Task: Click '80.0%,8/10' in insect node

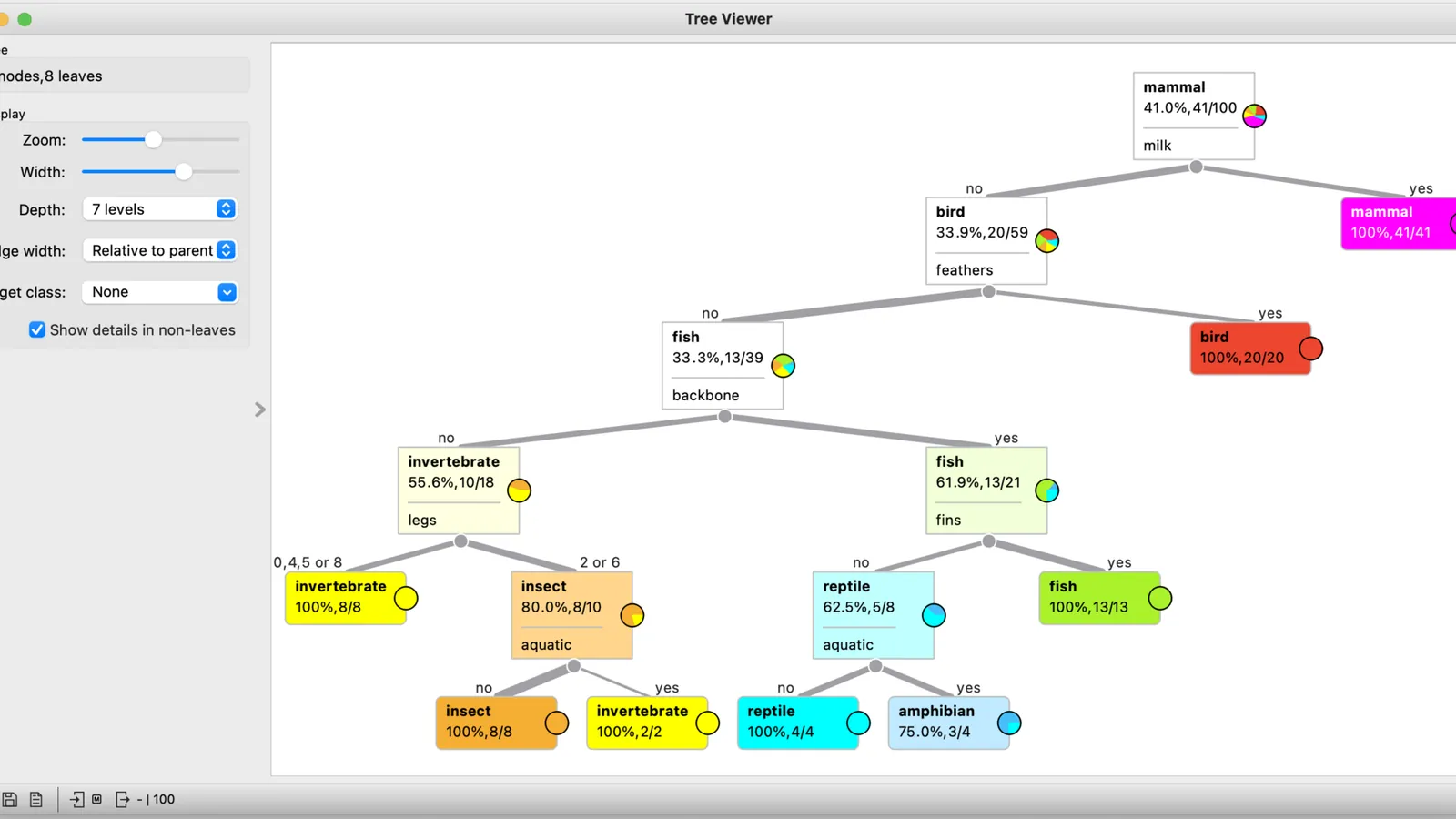Action: 561,607
